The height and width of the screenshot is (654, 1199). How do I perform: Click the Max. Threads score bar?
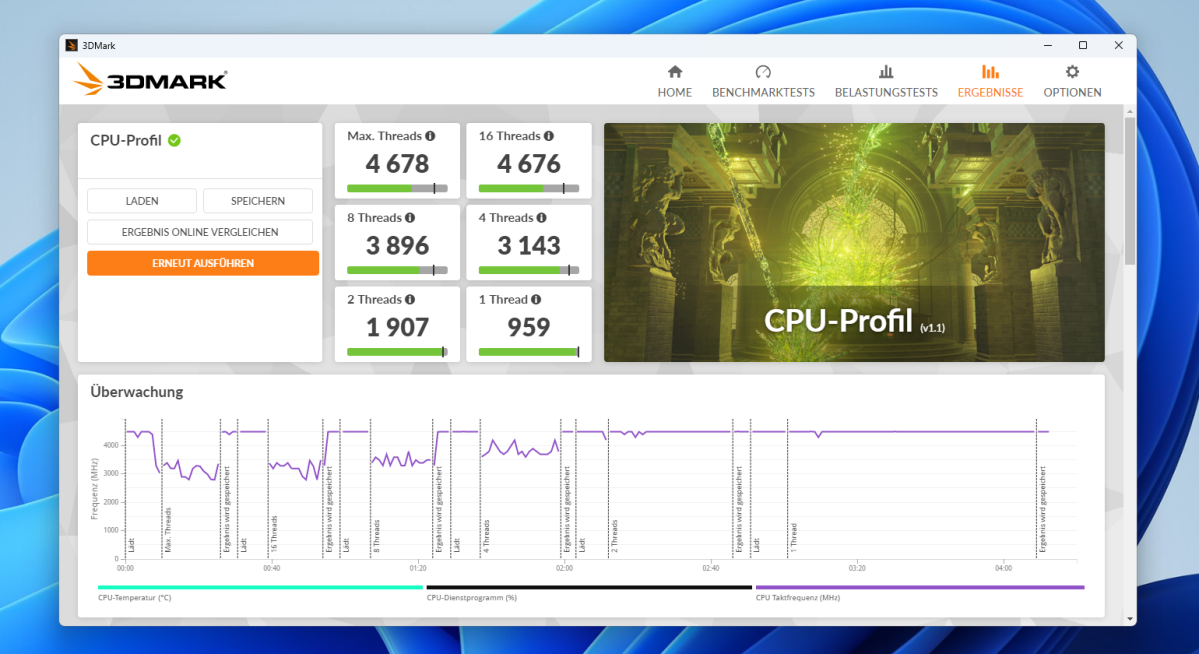[397, 188]
